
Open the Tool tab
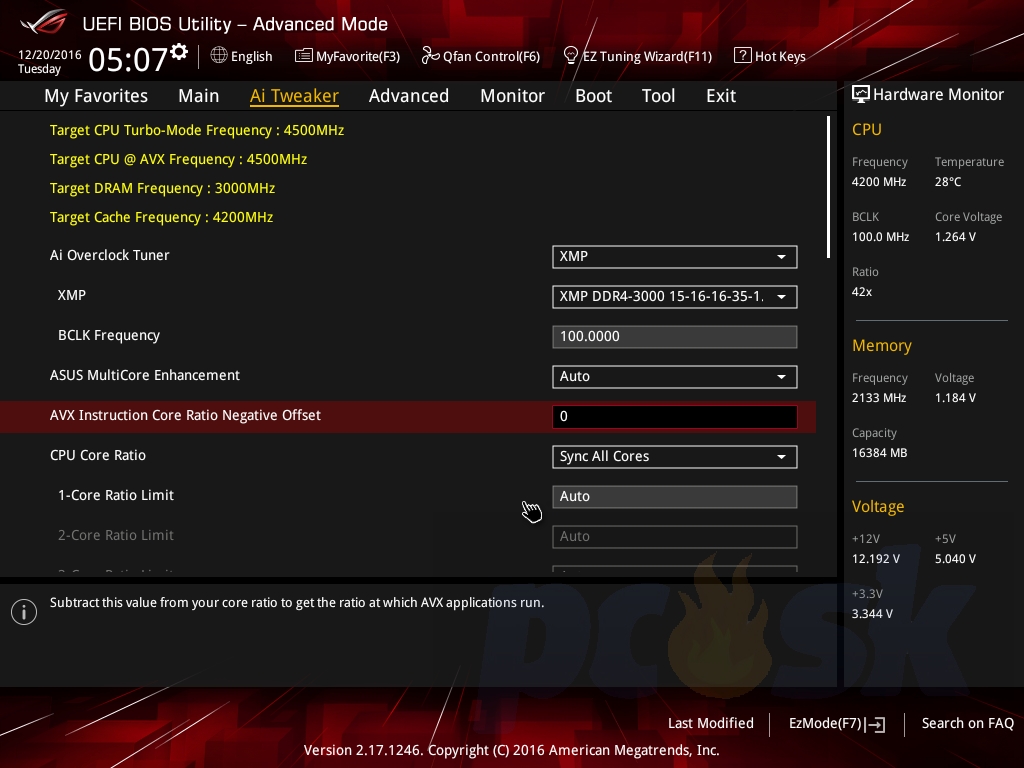coord(658,96)
